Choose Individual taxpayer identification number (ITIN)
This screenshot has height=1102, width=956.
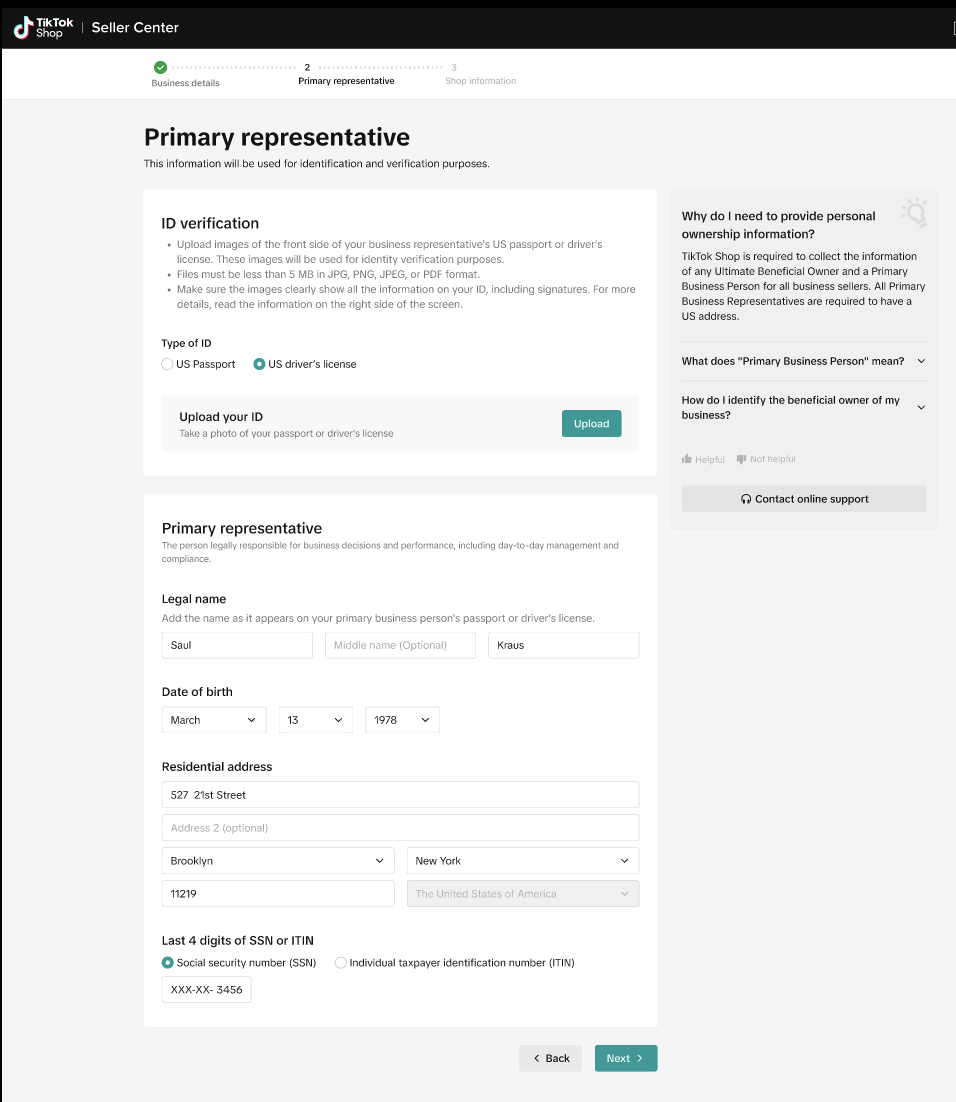(341, 963)
